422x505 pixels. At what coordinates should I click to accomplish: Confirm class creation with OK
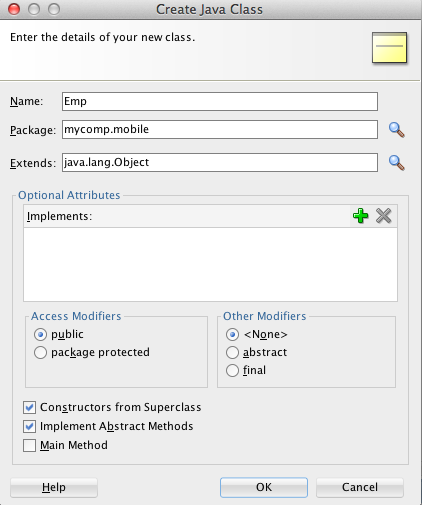pos(264,487)
